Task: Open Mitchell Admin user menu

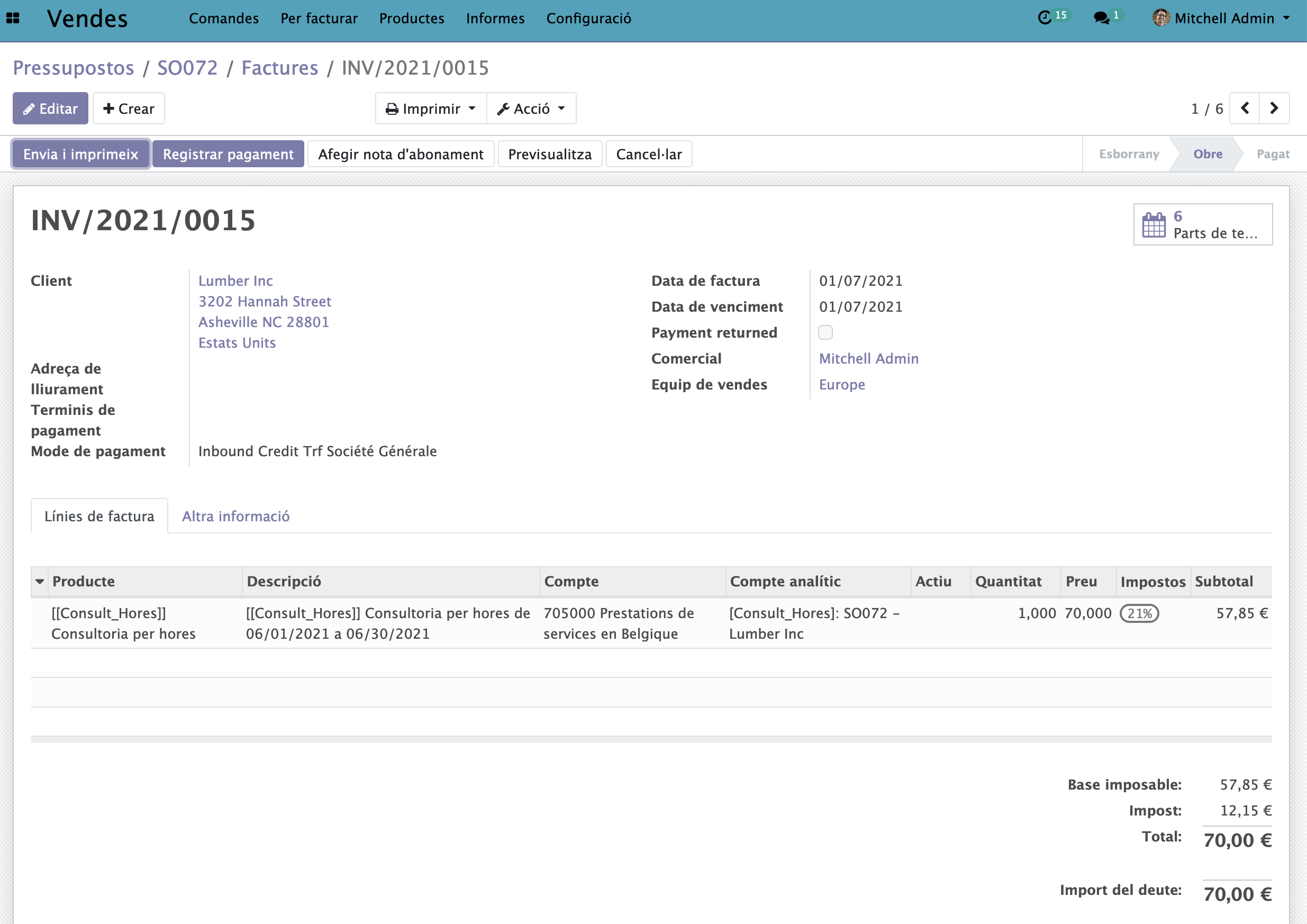Action: click(x=1221, y=18)
